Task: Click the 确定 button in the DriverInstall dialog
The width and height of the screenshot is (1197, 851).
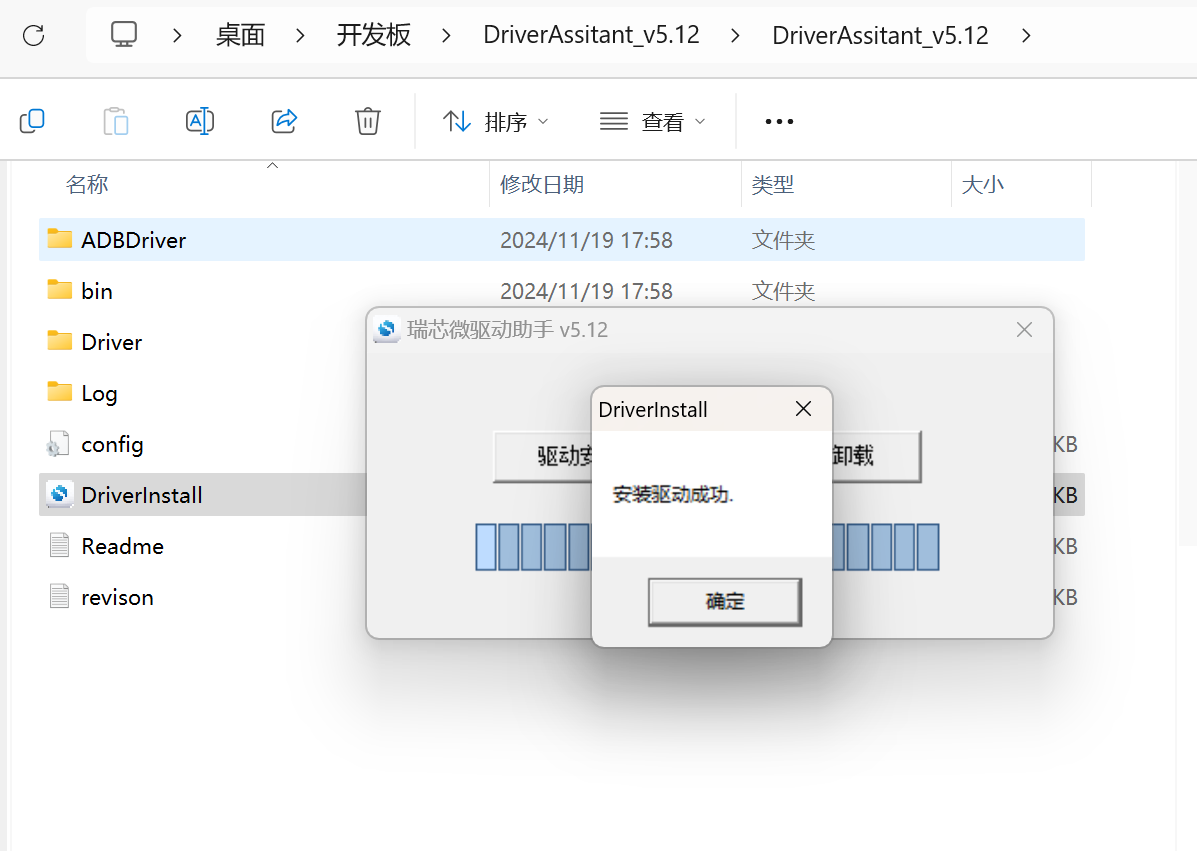Action: pyautogui.click(x=724, y=600)
